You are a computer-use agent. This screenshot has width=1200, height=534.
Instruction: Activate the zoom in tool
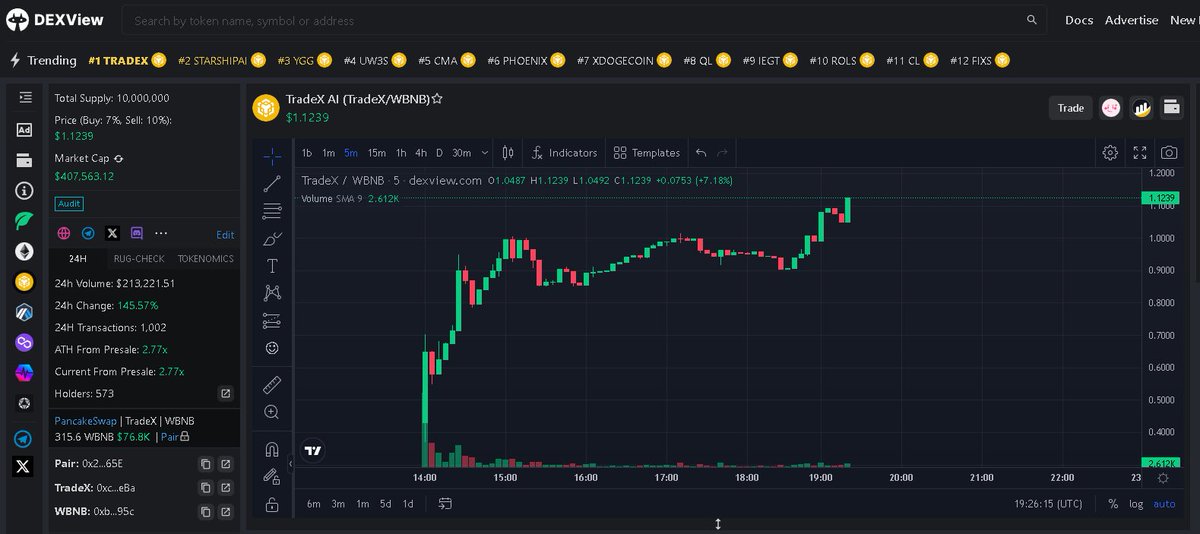(x=272, y=412)
